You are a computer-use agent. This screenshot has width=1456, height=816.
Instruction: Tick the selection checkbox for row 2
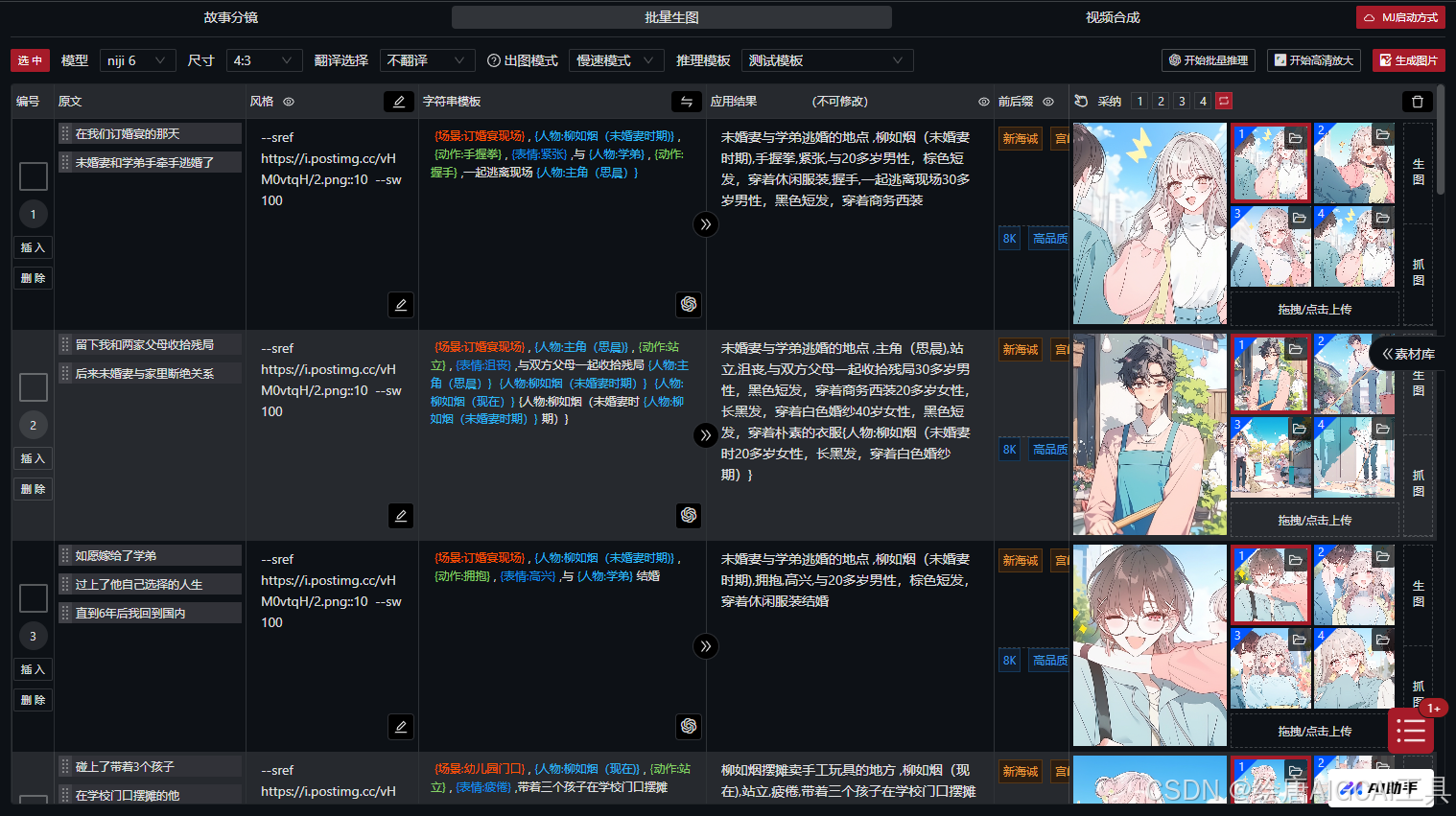pos(34,387)
